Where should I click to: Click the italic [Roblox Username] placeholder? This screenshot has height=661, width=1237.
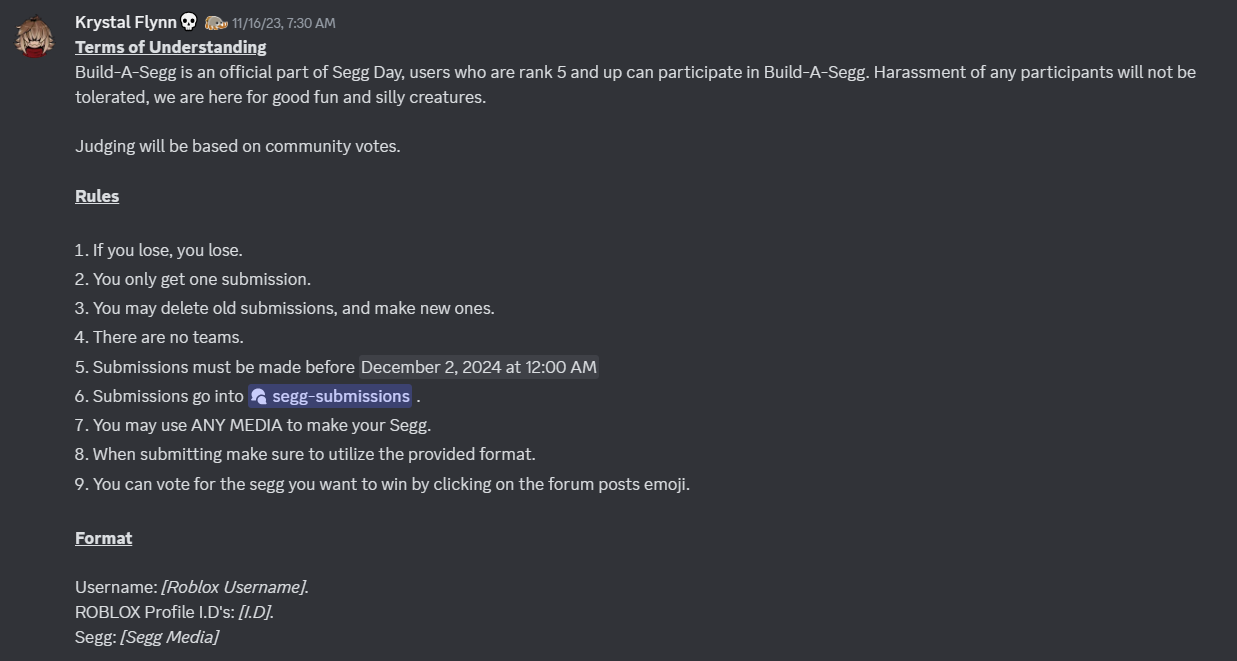coord(235,587)
